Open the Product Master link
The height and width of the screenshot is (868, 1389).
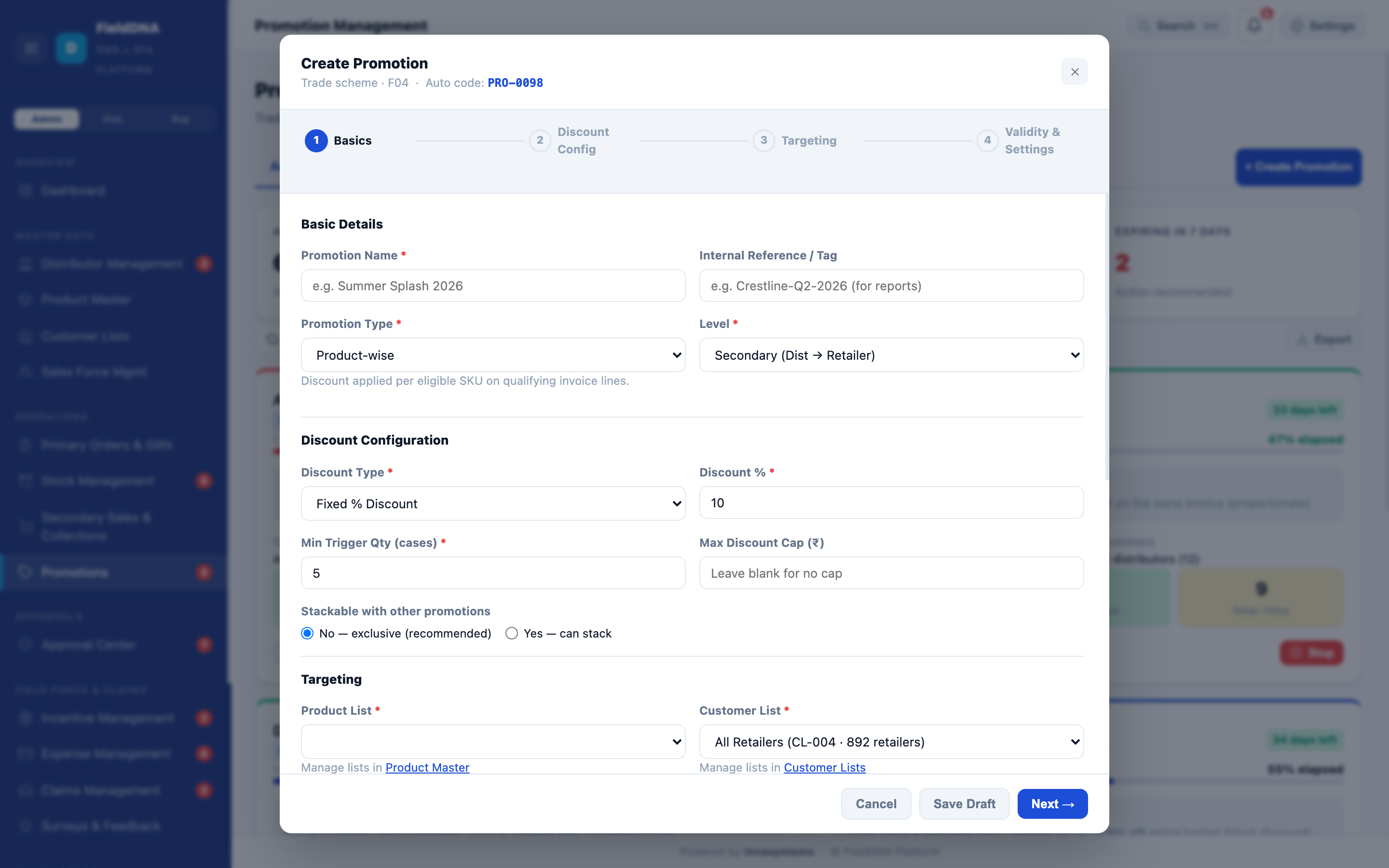click(x=427, y=768)
